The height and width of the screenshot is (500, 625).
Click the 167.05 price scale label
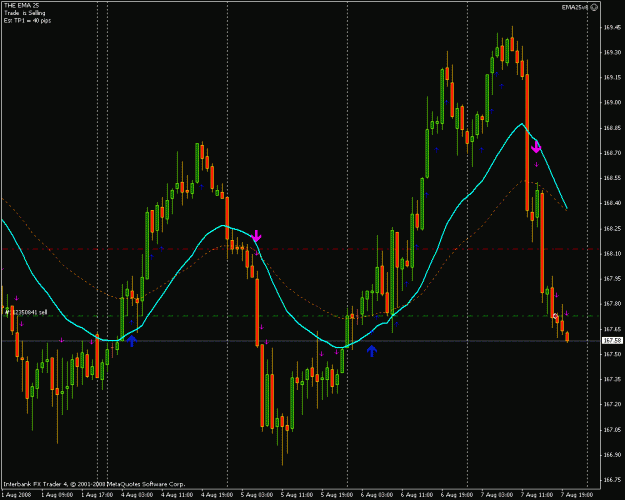click(x=613, y=429)
